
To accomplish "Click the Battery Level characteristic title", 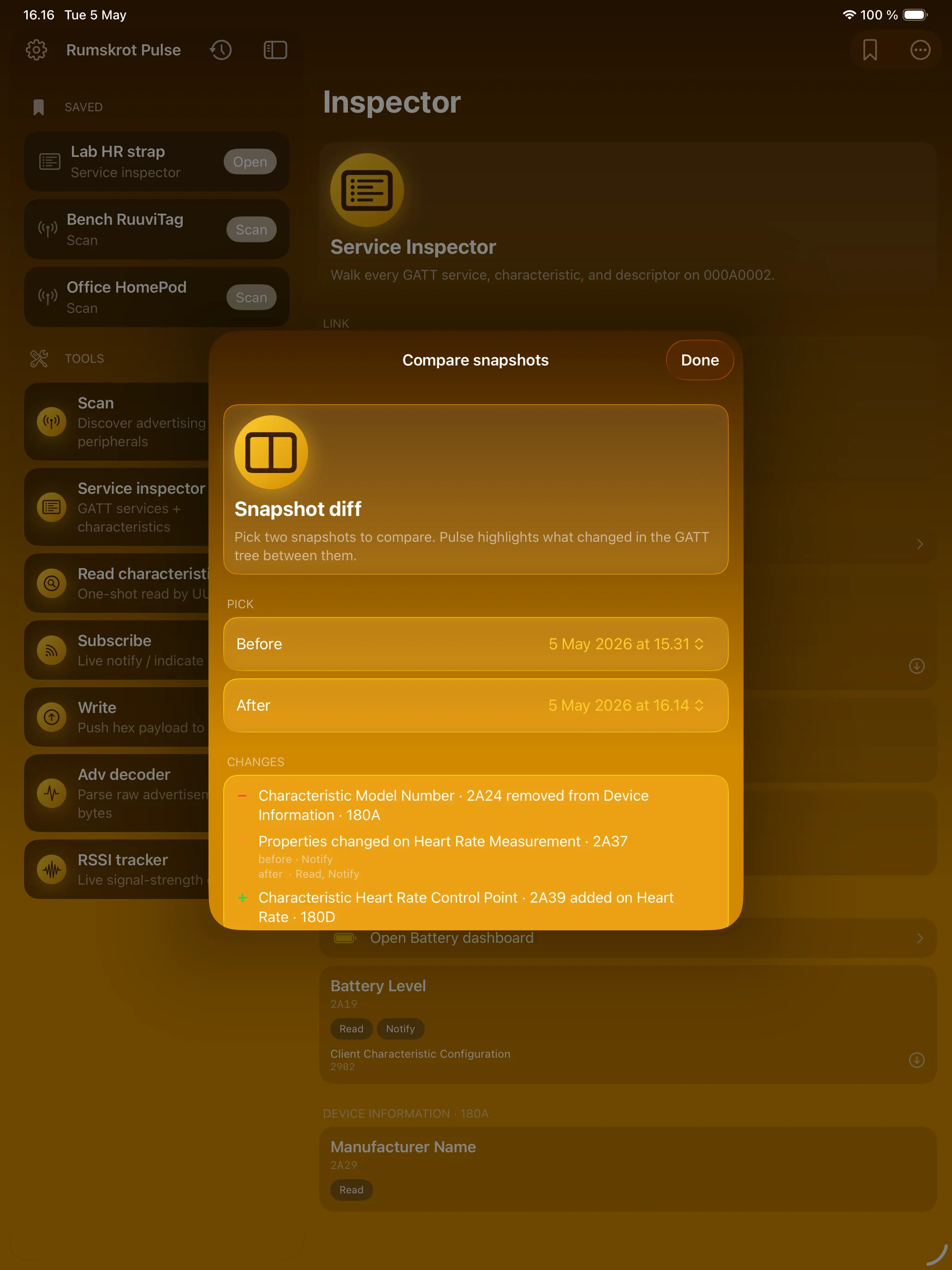I will pyautogui.click(x=378, y=986).
